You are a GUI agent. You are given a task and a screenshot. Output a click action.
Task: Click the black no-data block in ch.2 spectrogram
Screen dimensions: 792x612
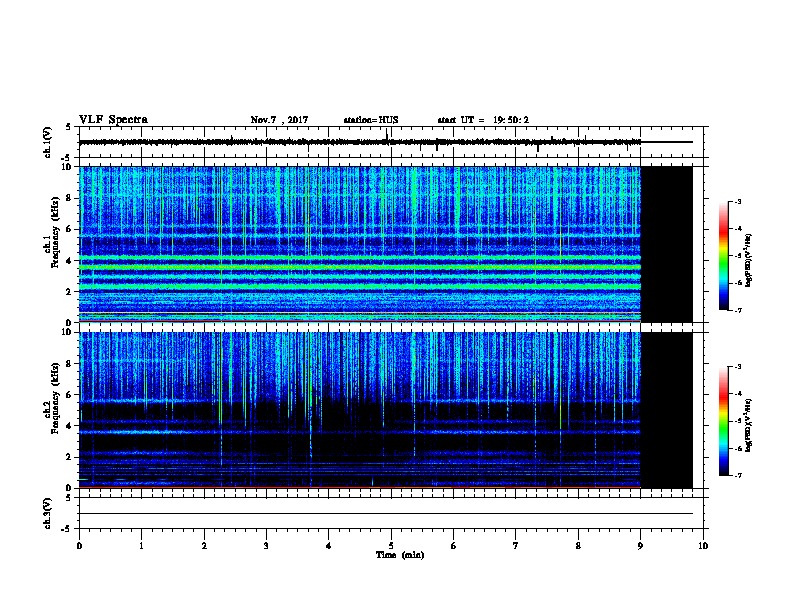click(667, 410)
